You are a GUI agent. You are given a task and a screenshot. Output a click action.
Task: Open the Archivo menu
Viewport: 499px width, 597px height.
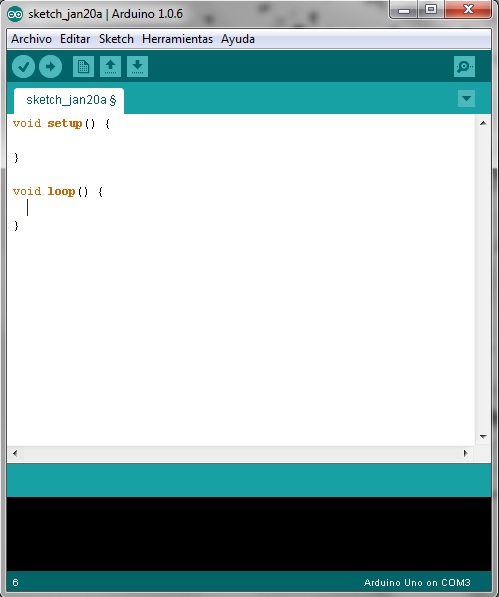[31, 39]
